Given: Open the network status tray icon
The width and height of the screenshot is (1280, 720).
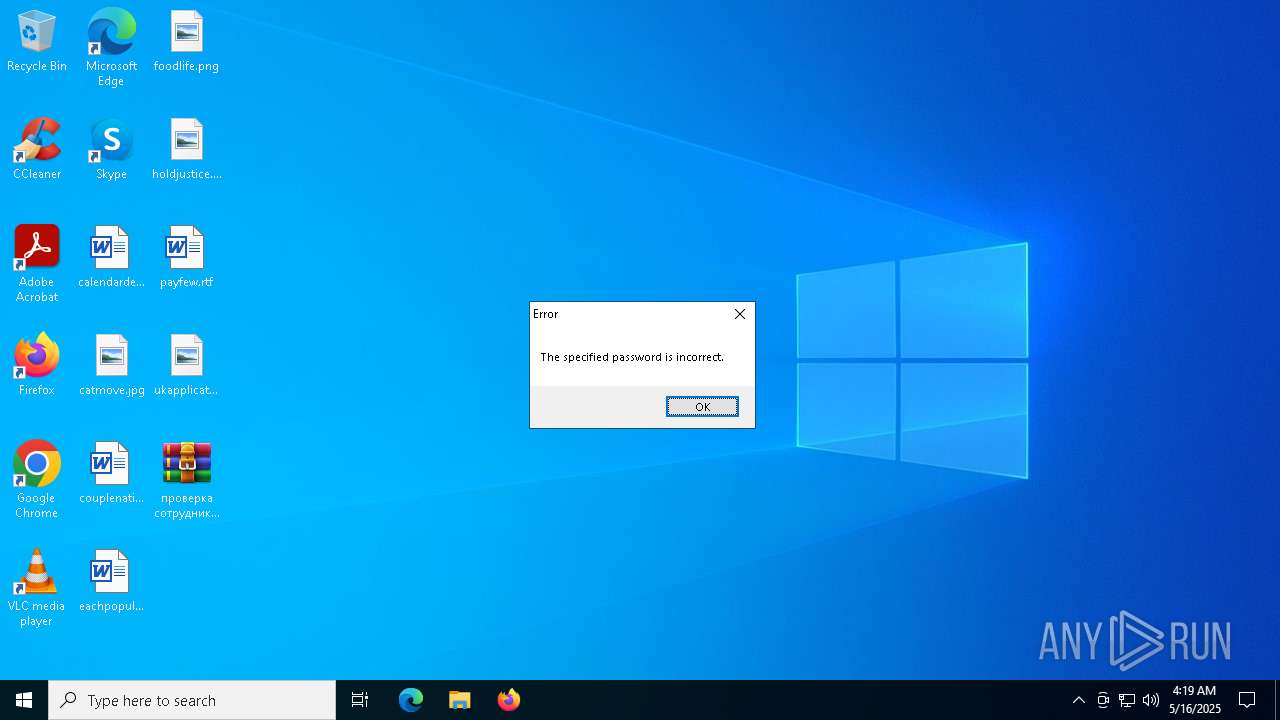Looking at the screenshot, I should click(1127, 700).
